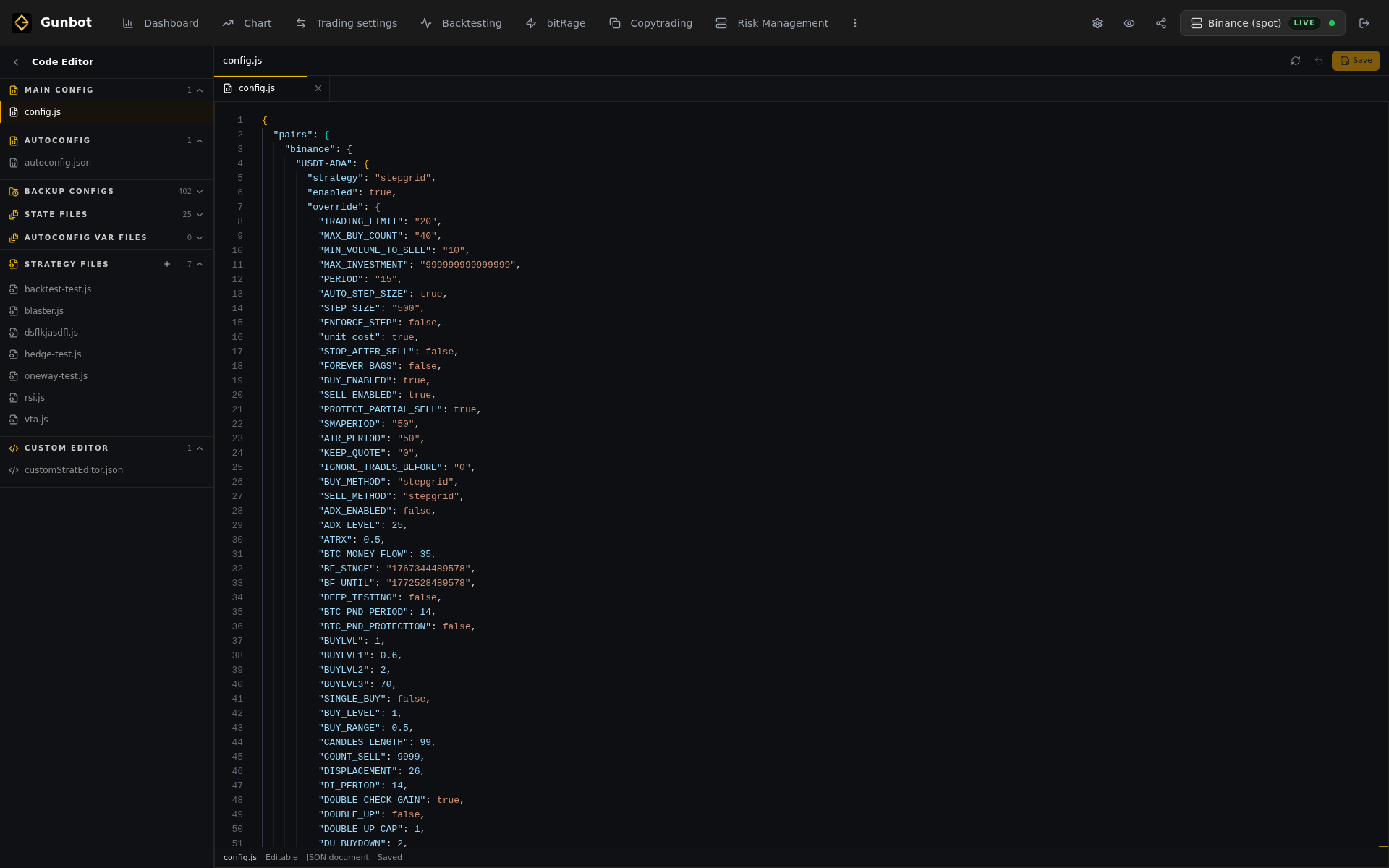This screenshot has height=868, width=1389.
Task: Click line number 1 in gutter
Action: point(240,120)
